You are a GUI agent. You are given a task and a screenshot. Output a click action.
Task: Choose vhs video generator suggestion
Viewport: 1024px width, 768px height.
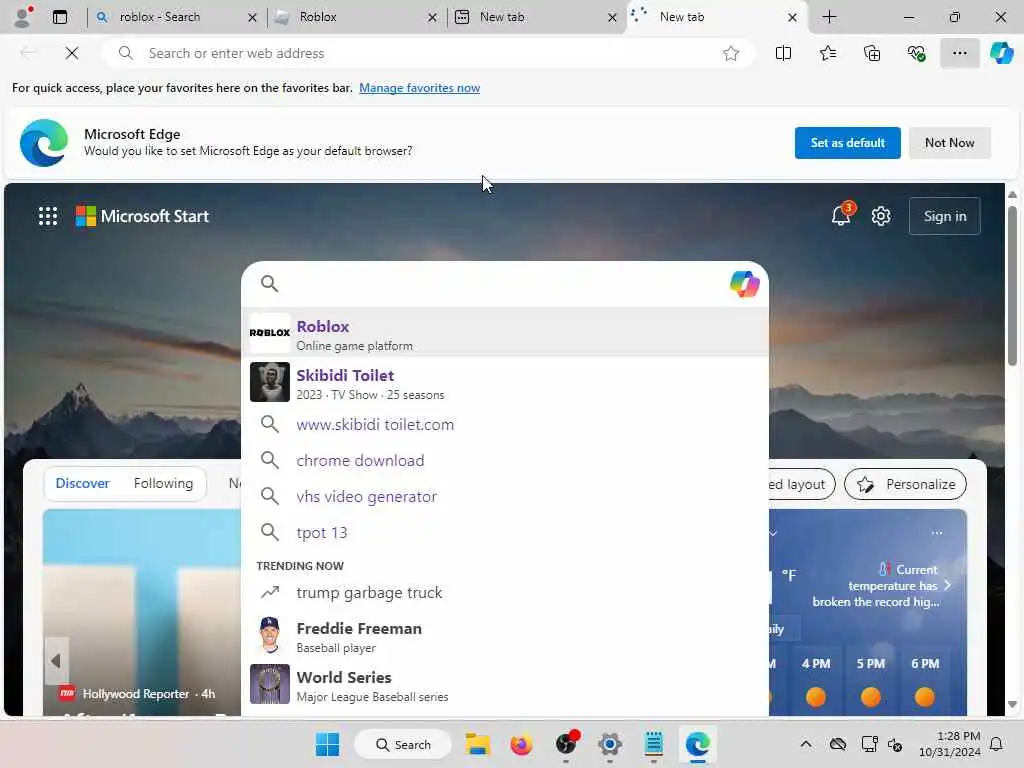coord(505,496)
